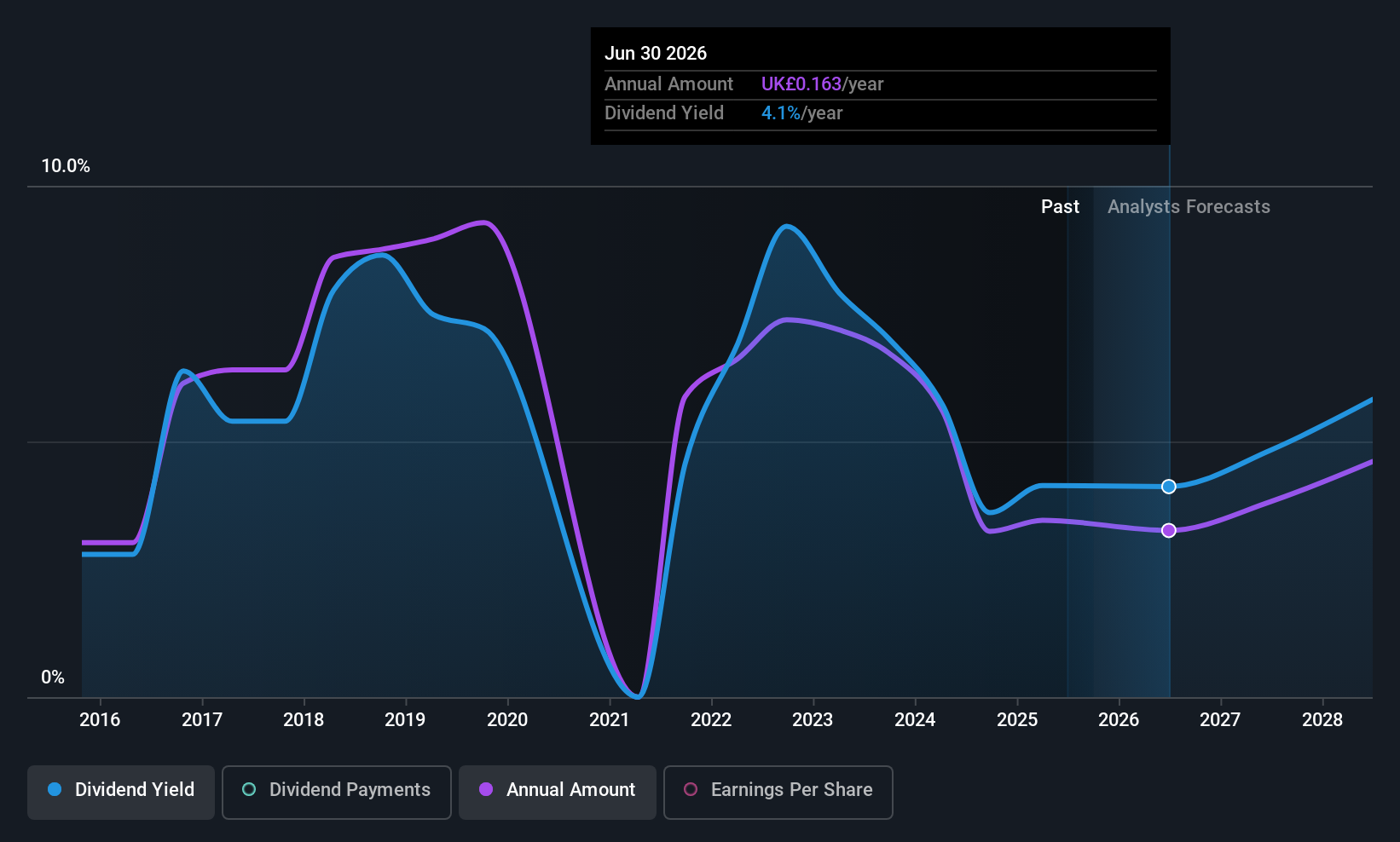Click the 2025 x-axis label
The image size is (1400, 842).
coord(1017,720)
